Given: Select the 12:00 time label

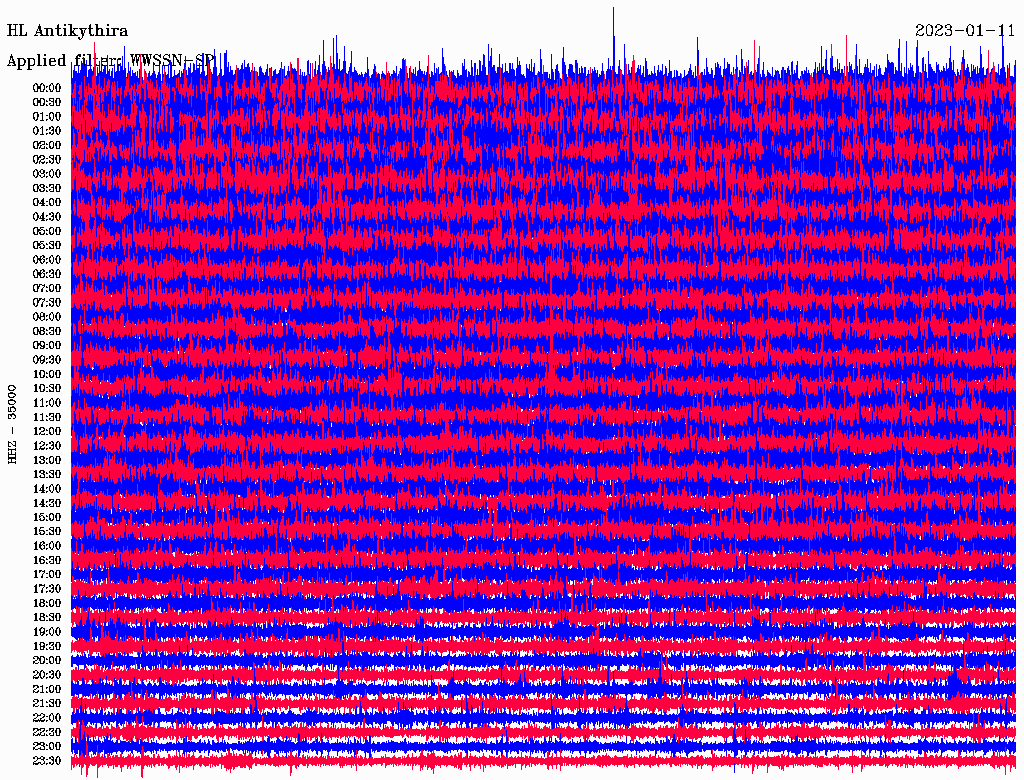Looking at the screenshot, I should [x=47, y=431].
